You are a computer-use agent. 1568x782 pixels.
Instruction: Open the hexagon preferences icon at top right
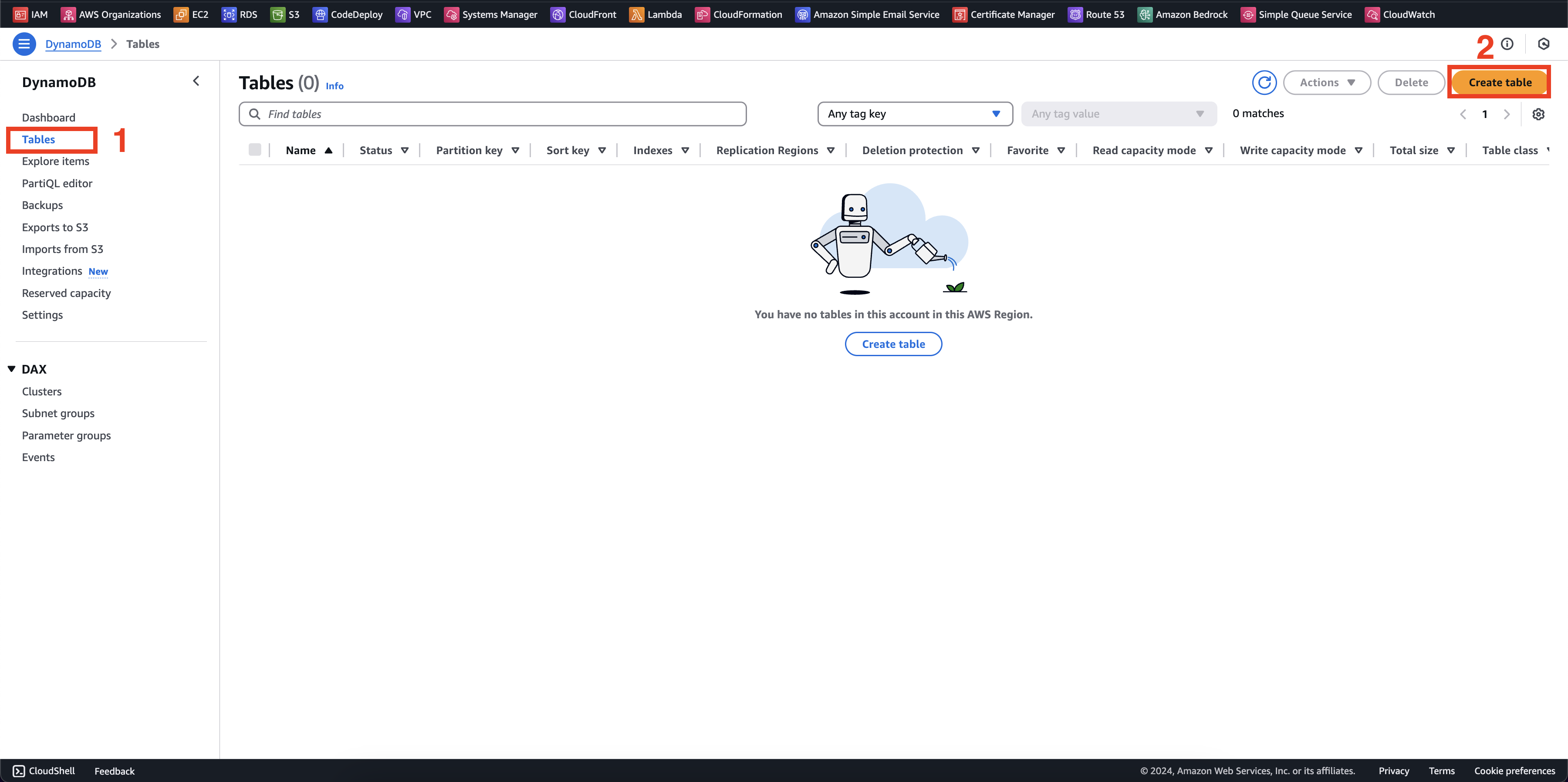1544,44
